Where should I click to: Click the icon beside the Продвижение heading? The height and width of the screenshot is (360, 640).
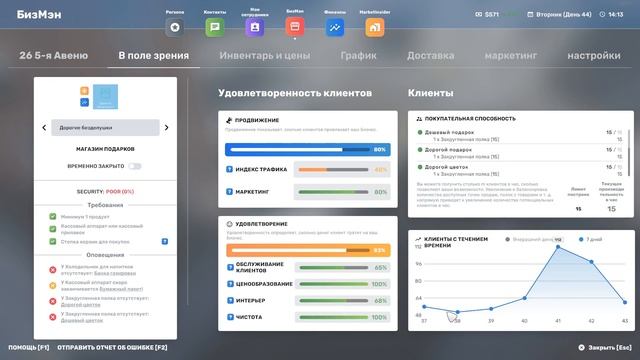(x=229, y=120)
